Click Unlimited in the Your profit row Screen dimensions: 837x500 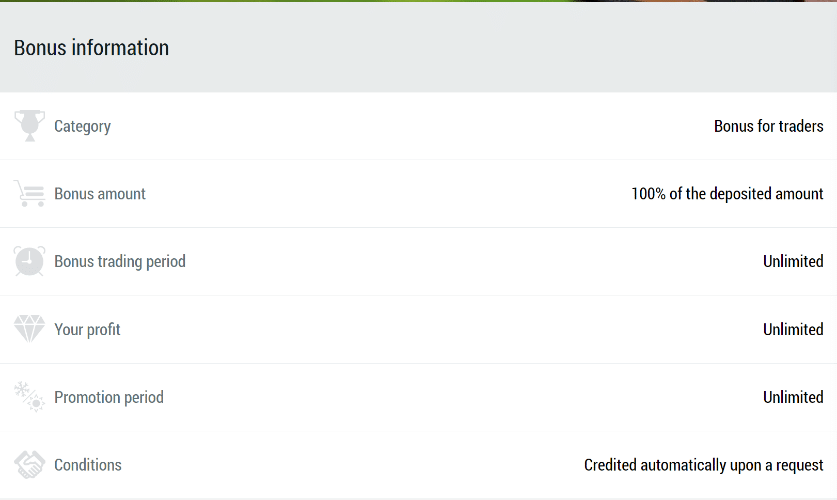tap(793, 329)
